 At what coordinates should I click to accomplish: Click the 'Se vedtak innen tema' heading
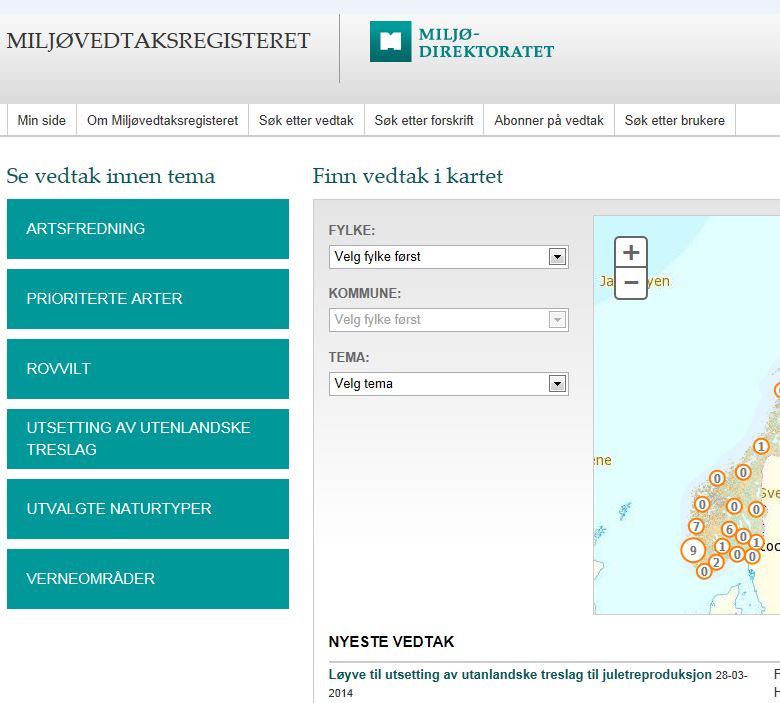point(111,176)
